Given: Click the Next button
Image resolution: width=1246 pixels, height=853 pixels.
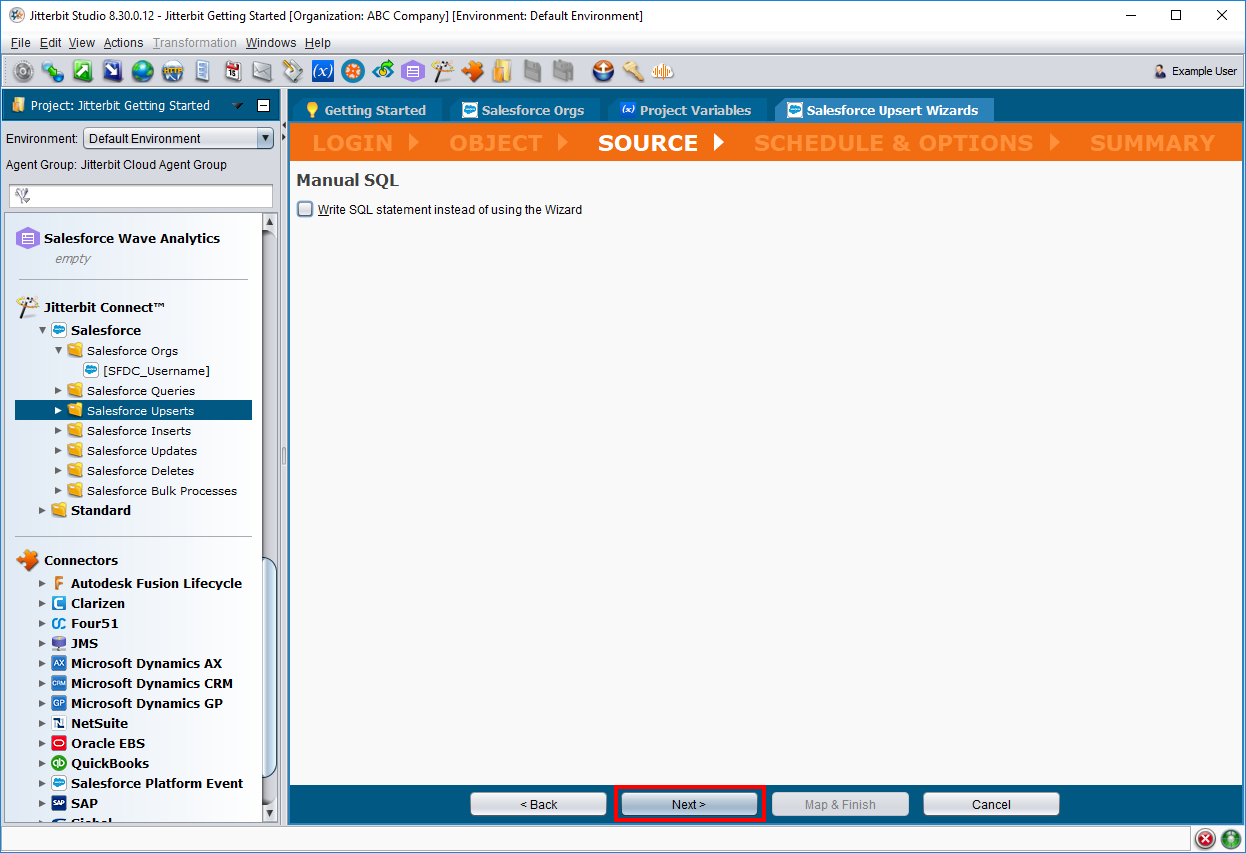Looking at the screenshot, I should [688, 804].
